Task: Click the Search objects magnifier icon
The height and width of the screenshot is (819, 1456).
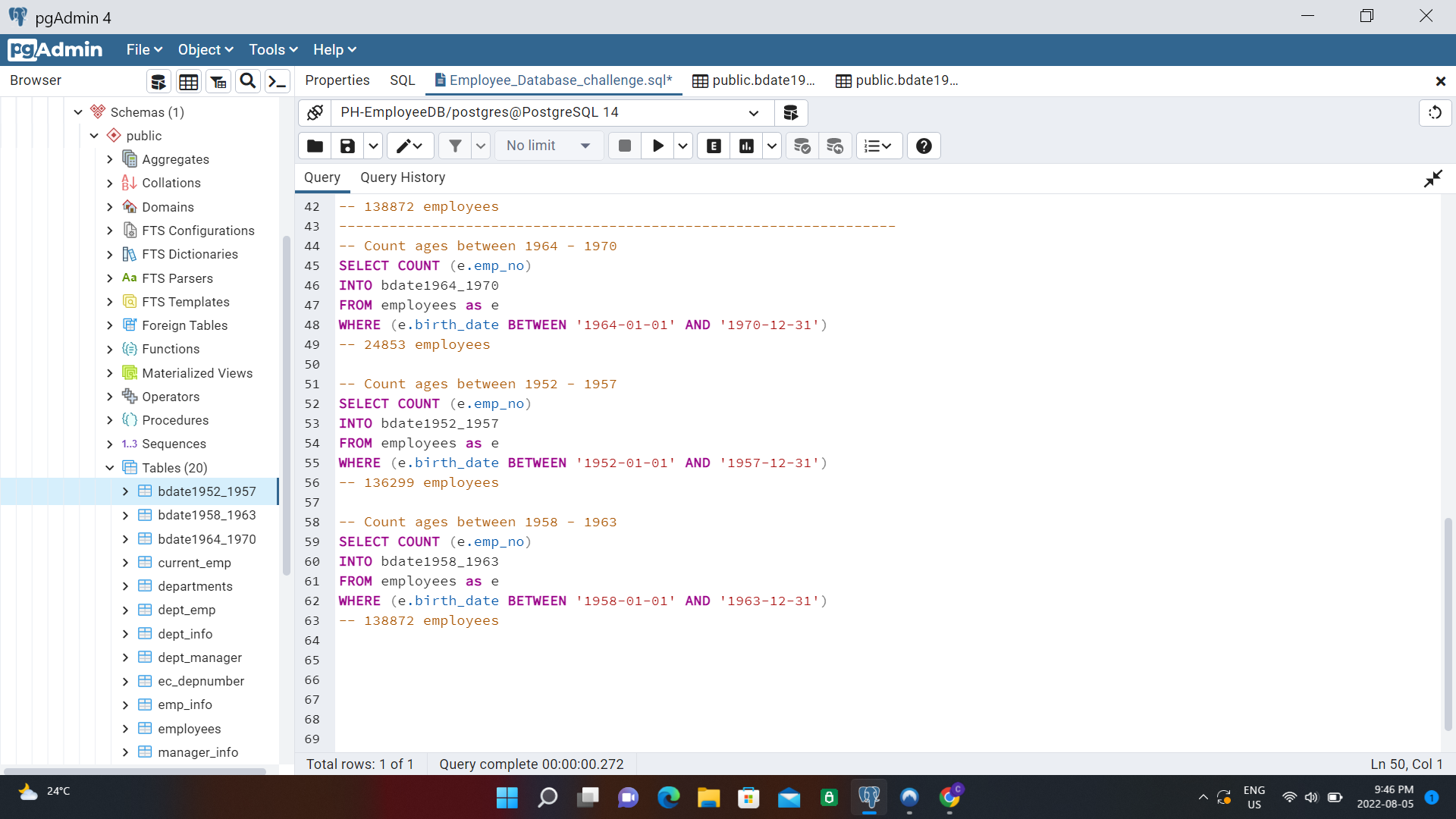Action: click(x=247, y=81)
